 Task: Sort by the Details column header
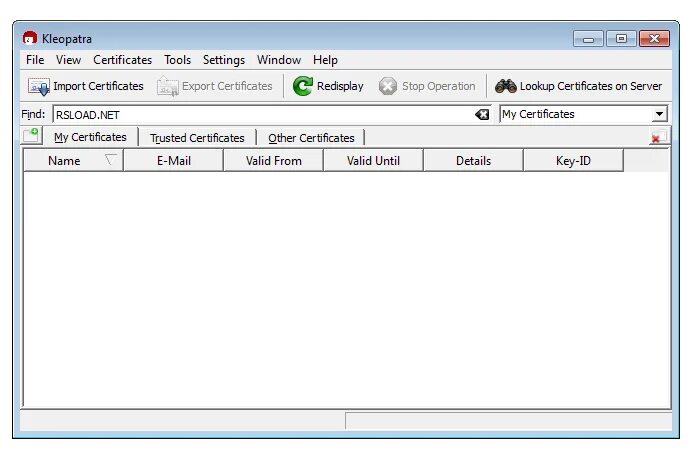[473, 161]
